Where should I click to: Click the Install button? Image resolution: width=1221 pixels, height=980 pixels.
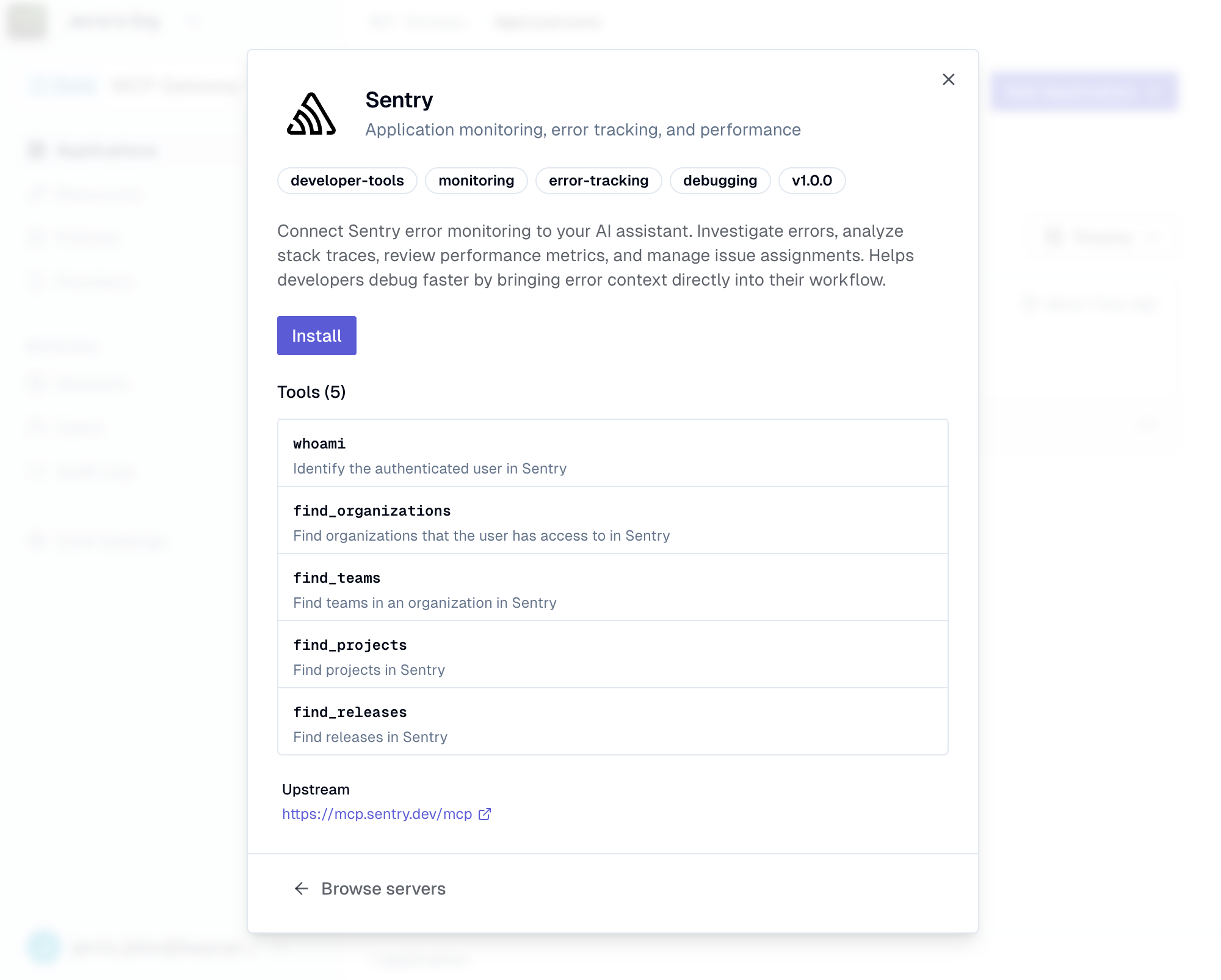316,336
